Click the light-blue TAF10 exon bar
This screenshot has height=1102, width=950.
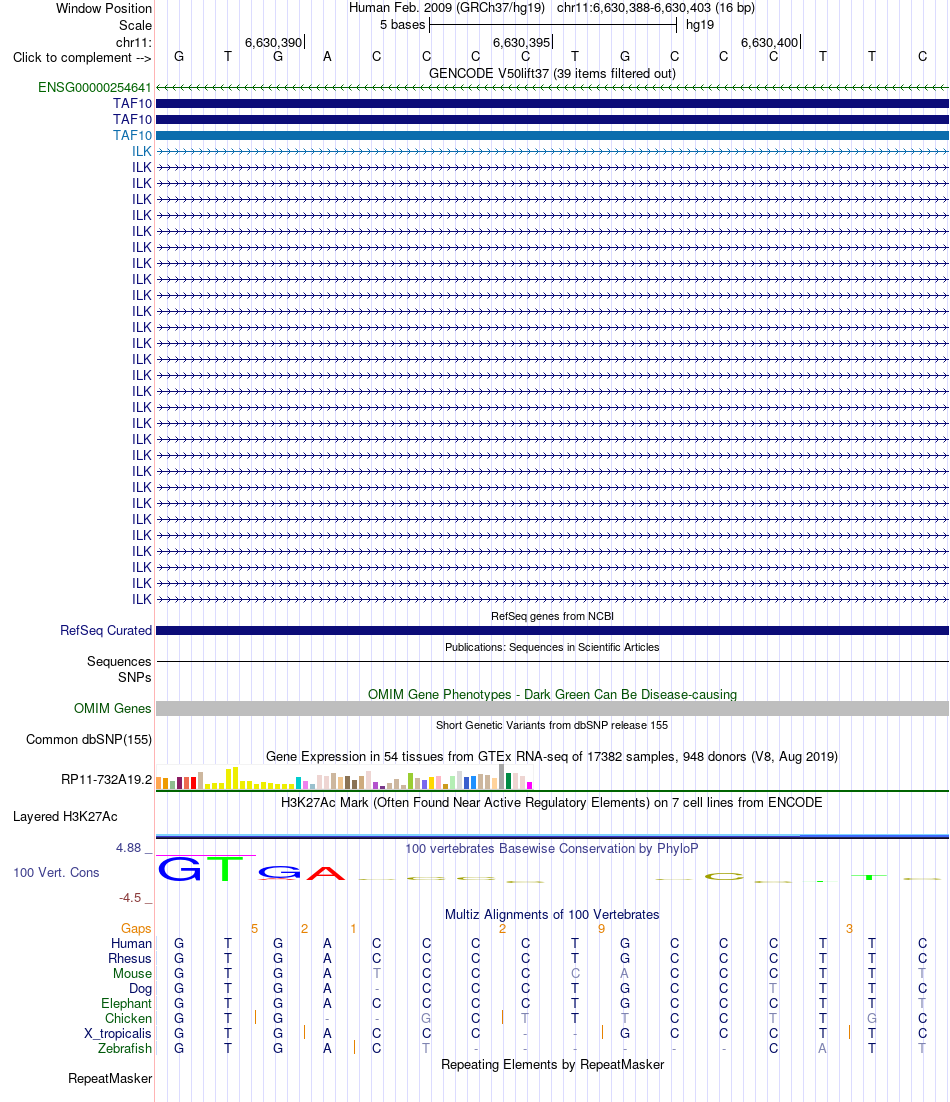(x=552, y=136)
